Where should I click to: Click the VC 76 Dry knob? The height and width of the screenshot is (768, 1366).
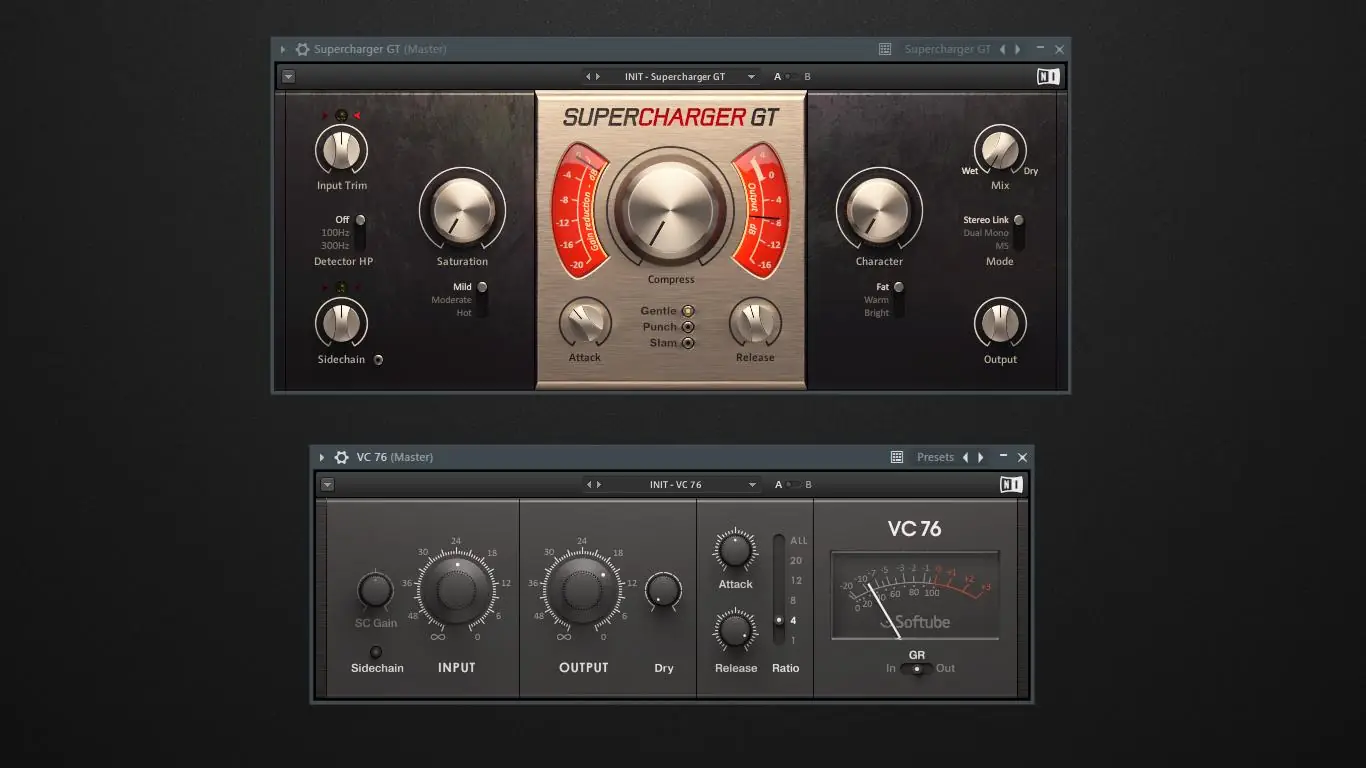[663, 591]
